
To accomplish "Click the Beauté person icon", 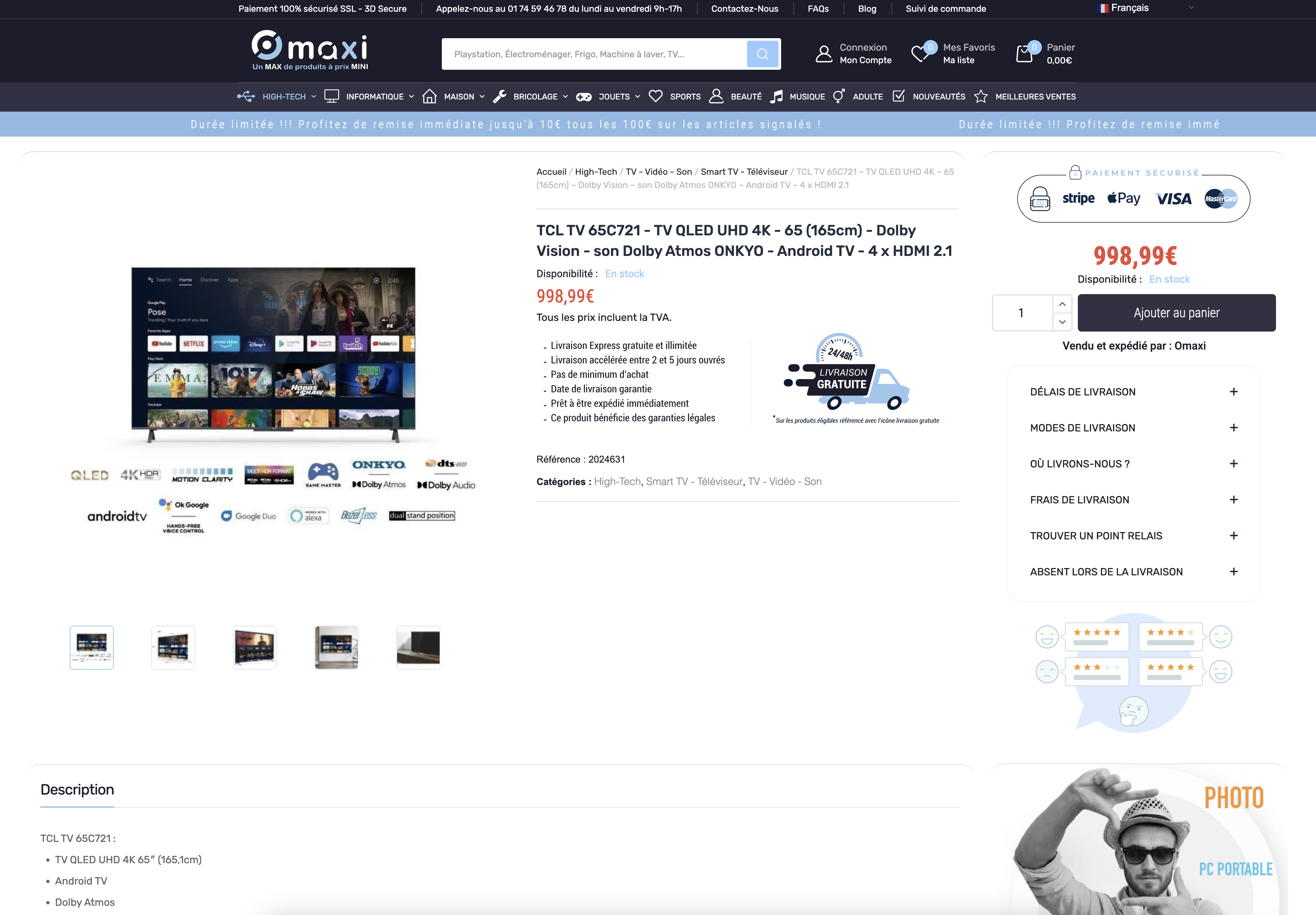I will pos(716,96).
